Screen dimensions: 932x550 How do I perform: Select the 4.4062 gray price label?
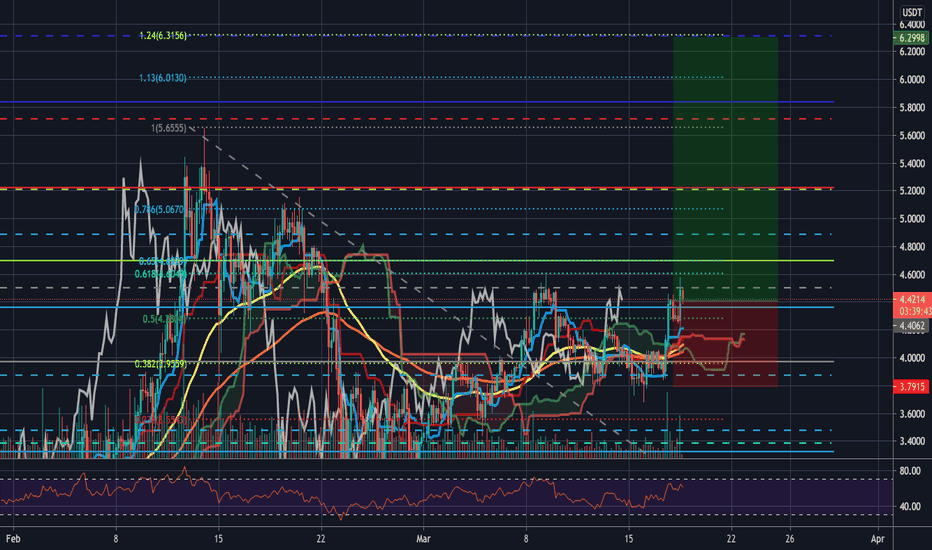pos(911,325)
